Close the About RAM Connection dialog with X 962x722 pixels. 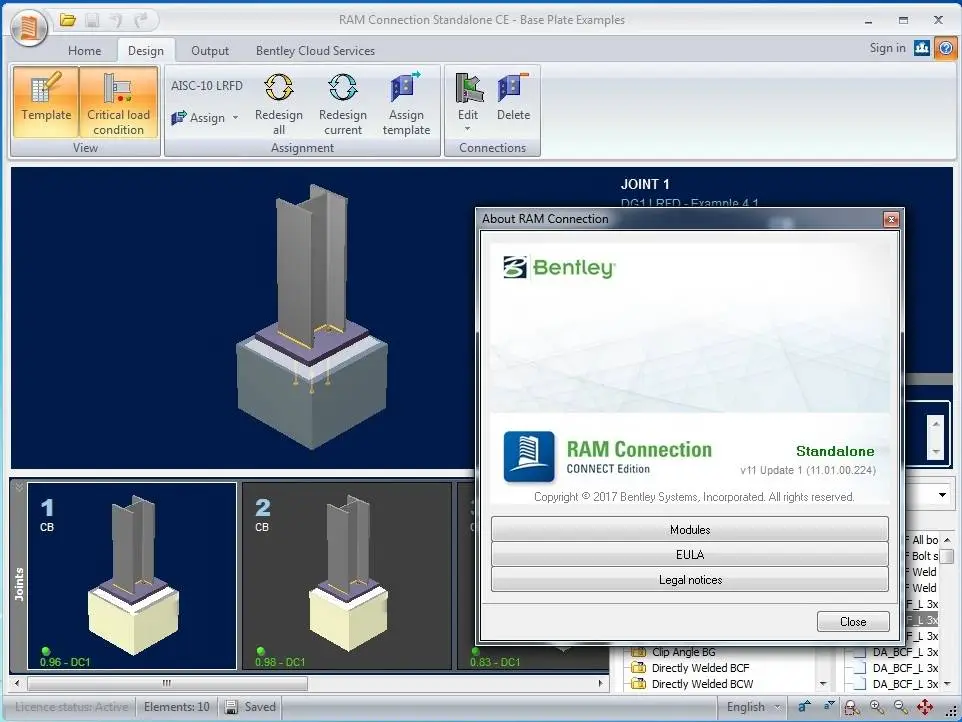pyautogui.click(x=891, y=219)
